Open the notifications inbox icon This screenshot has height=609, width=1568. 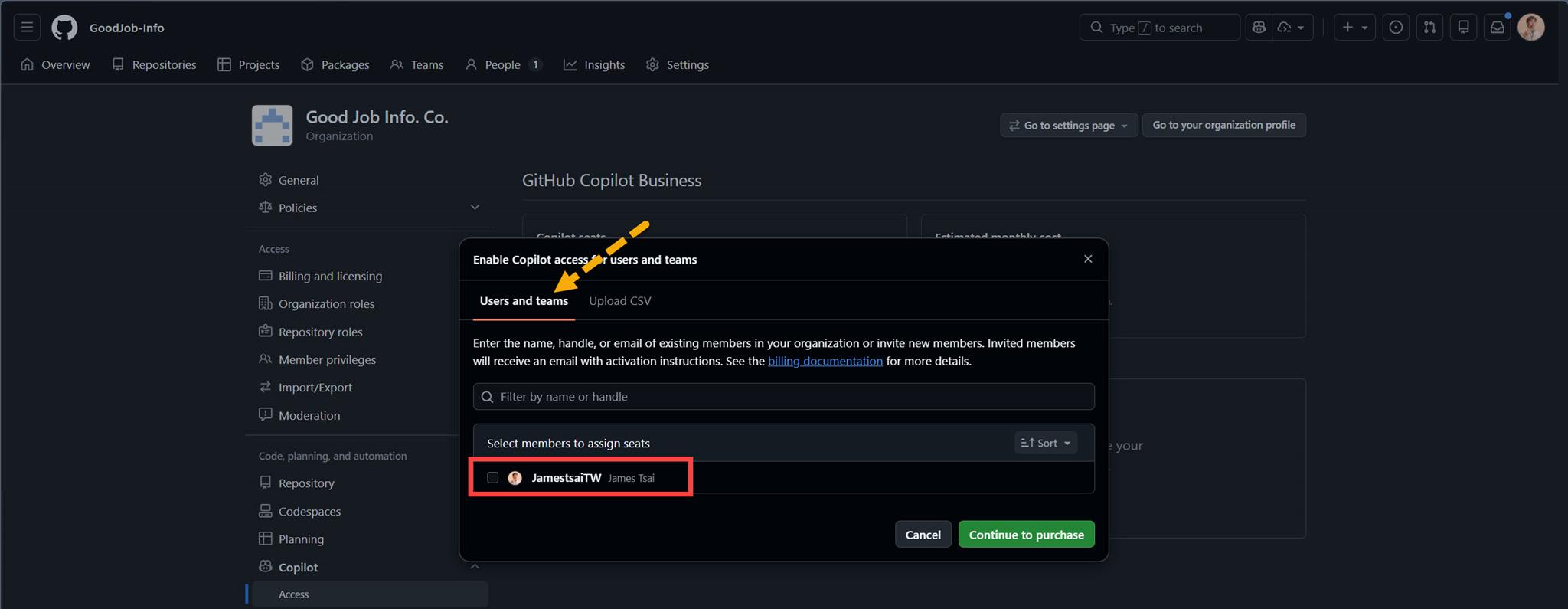click(x=1497, y=28)
